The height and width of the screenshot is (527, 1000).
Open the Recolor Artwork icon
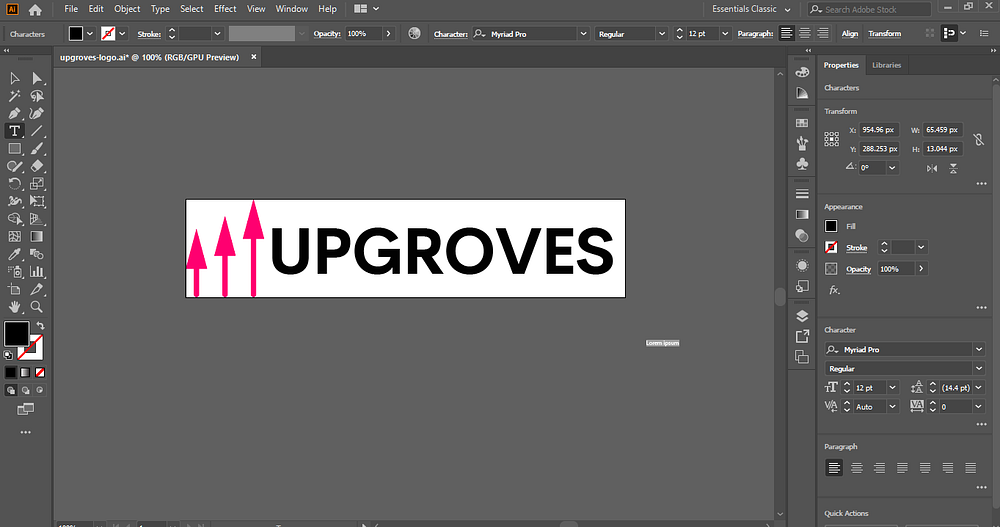coord(415,33)
